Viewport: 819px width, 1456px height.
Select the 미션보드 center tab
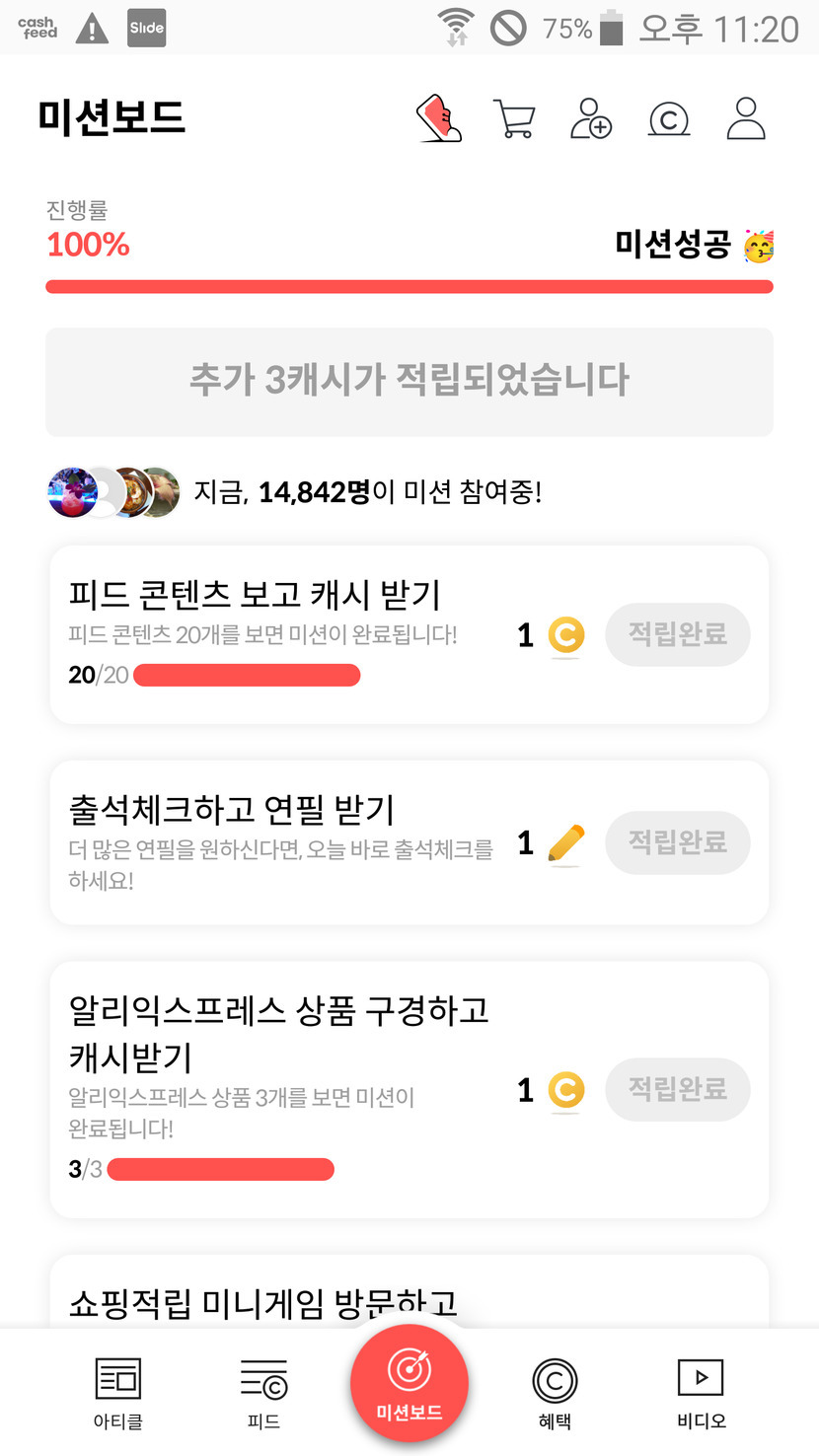click(409, 1384)
